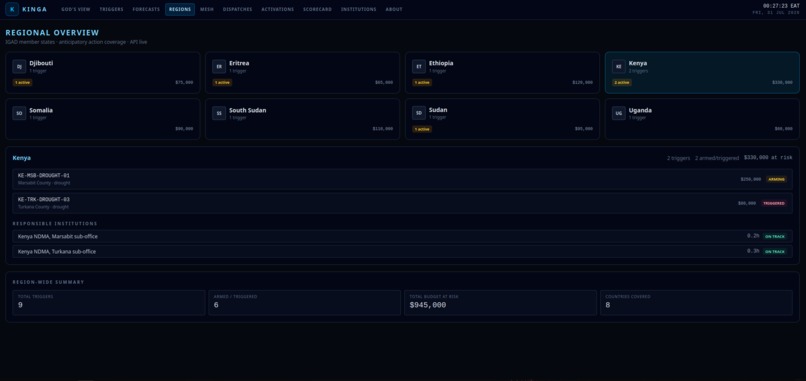The width and height of the screenshot is (806, 381).
Task: Click the Armed / Triggered summary tile
Action: (x=305, y=303)
